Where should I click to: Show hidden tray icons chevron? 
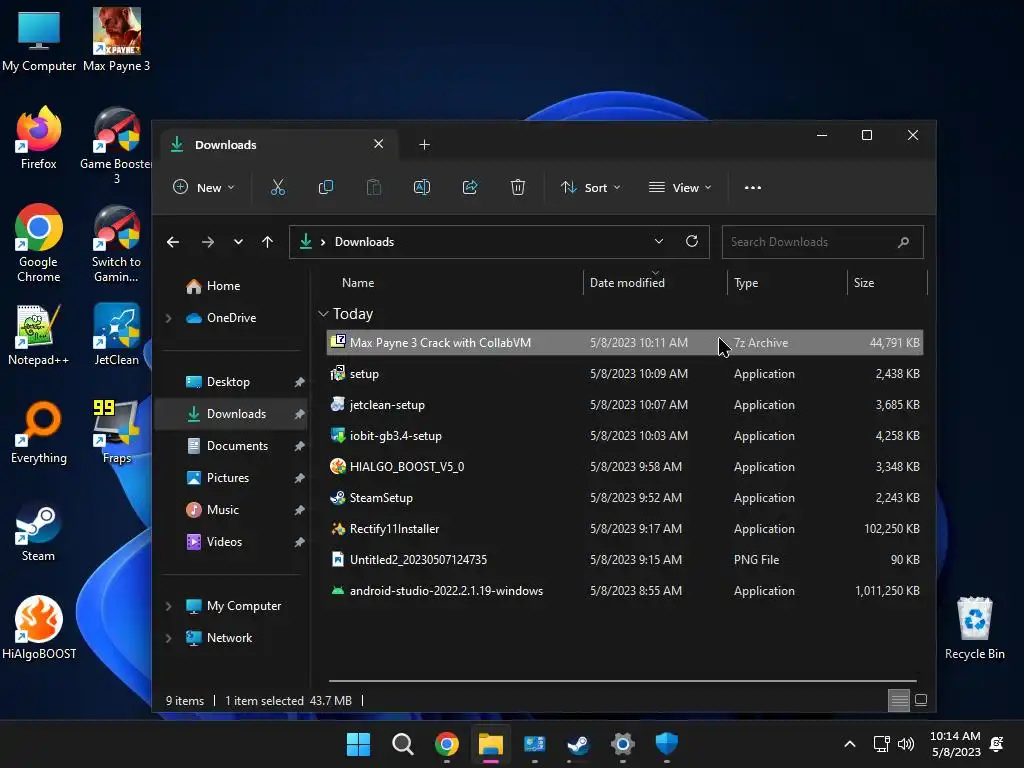(850, 744)
